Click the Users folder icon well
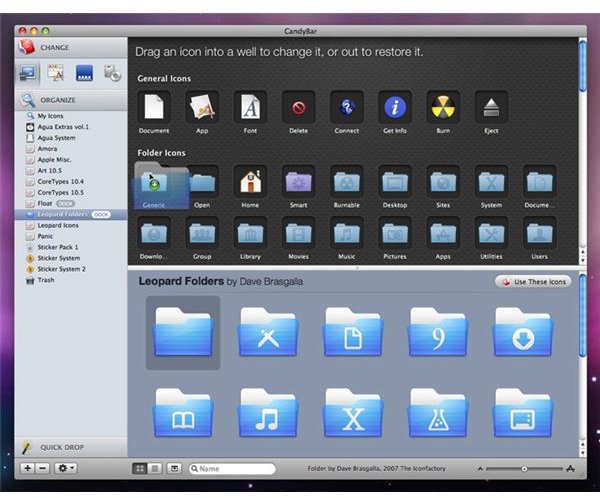This screenshot has height=498, width=600. pos(540,233)
